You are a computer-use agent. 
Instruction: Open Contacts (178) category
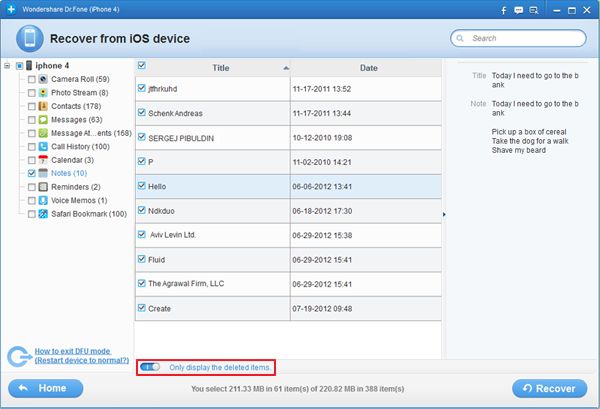pyautogui.click(x=76, y=106)
